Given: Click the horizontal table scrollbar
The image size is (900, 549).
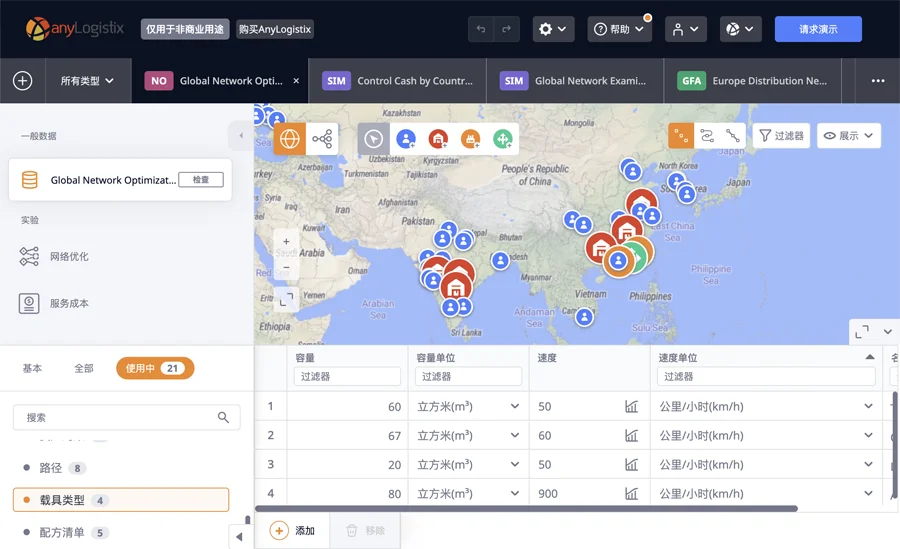Looking at the screenshot, I should [526, 508].
